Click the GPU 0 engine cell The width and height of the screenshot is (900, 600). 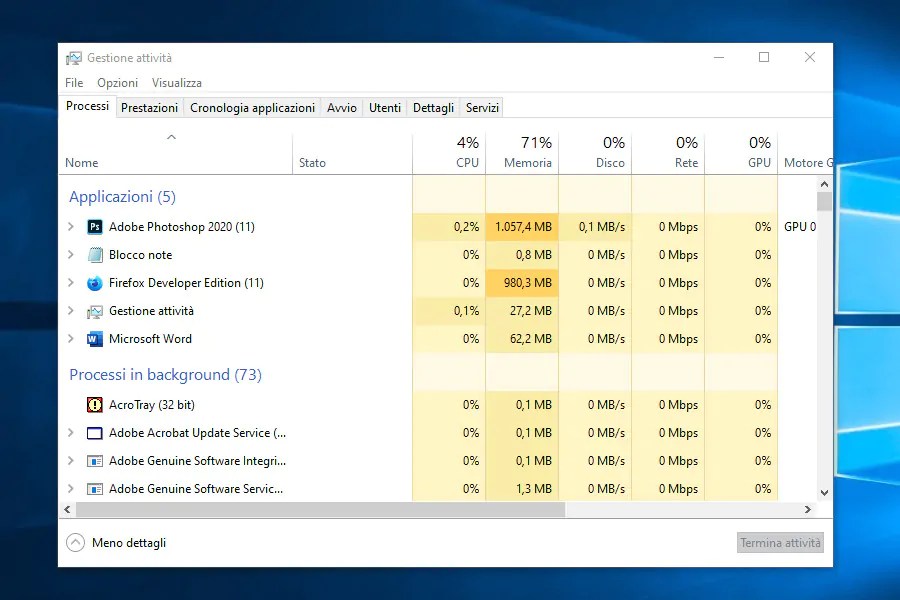pos(800,227)
